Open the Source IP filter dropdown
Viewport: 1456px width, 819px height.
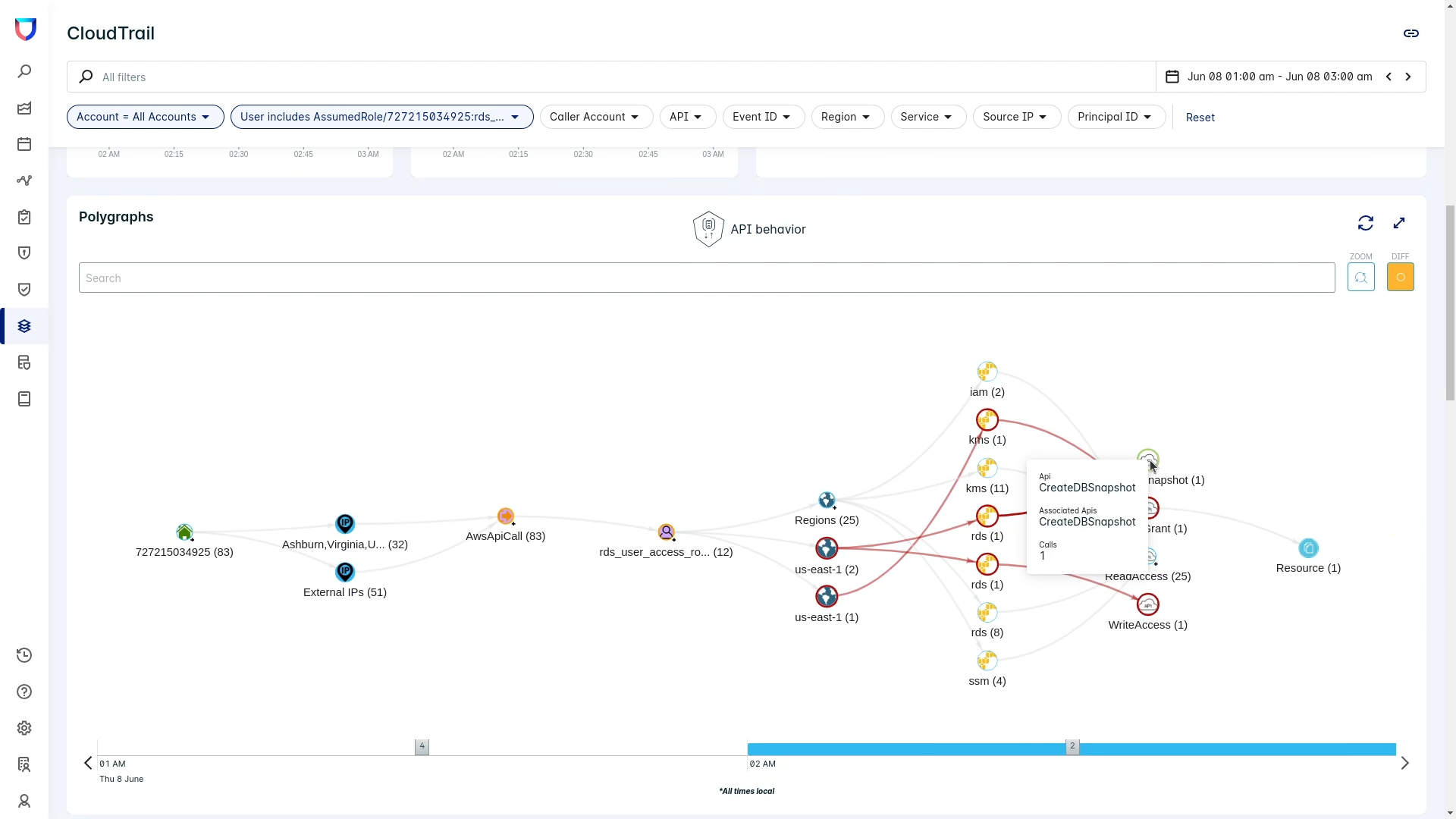click(1016, 117)
